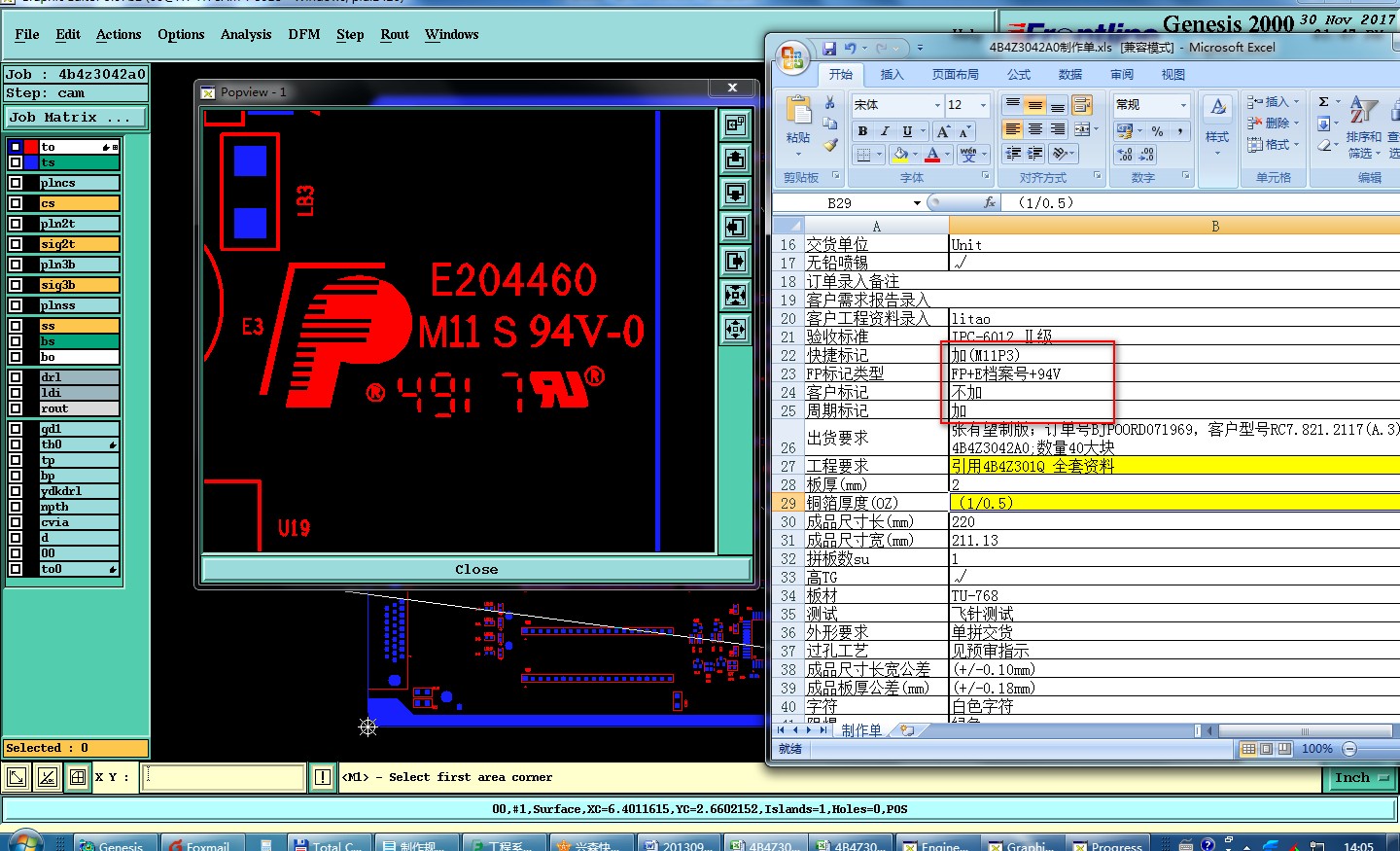Open the font name dropdown 宋体

click(x=937, y=105)
